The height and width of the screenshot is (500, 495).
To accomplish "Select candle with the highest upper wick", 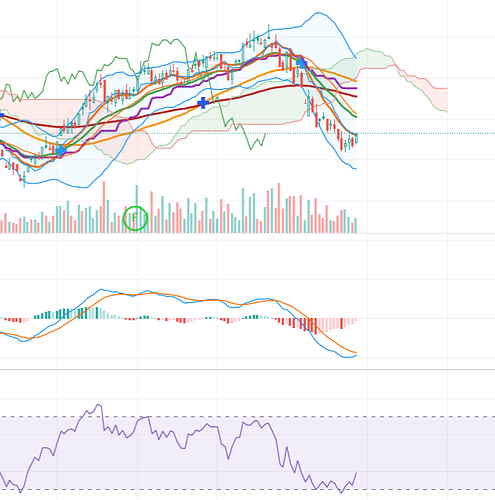I will pyautogui.click(x=269, y=32).
